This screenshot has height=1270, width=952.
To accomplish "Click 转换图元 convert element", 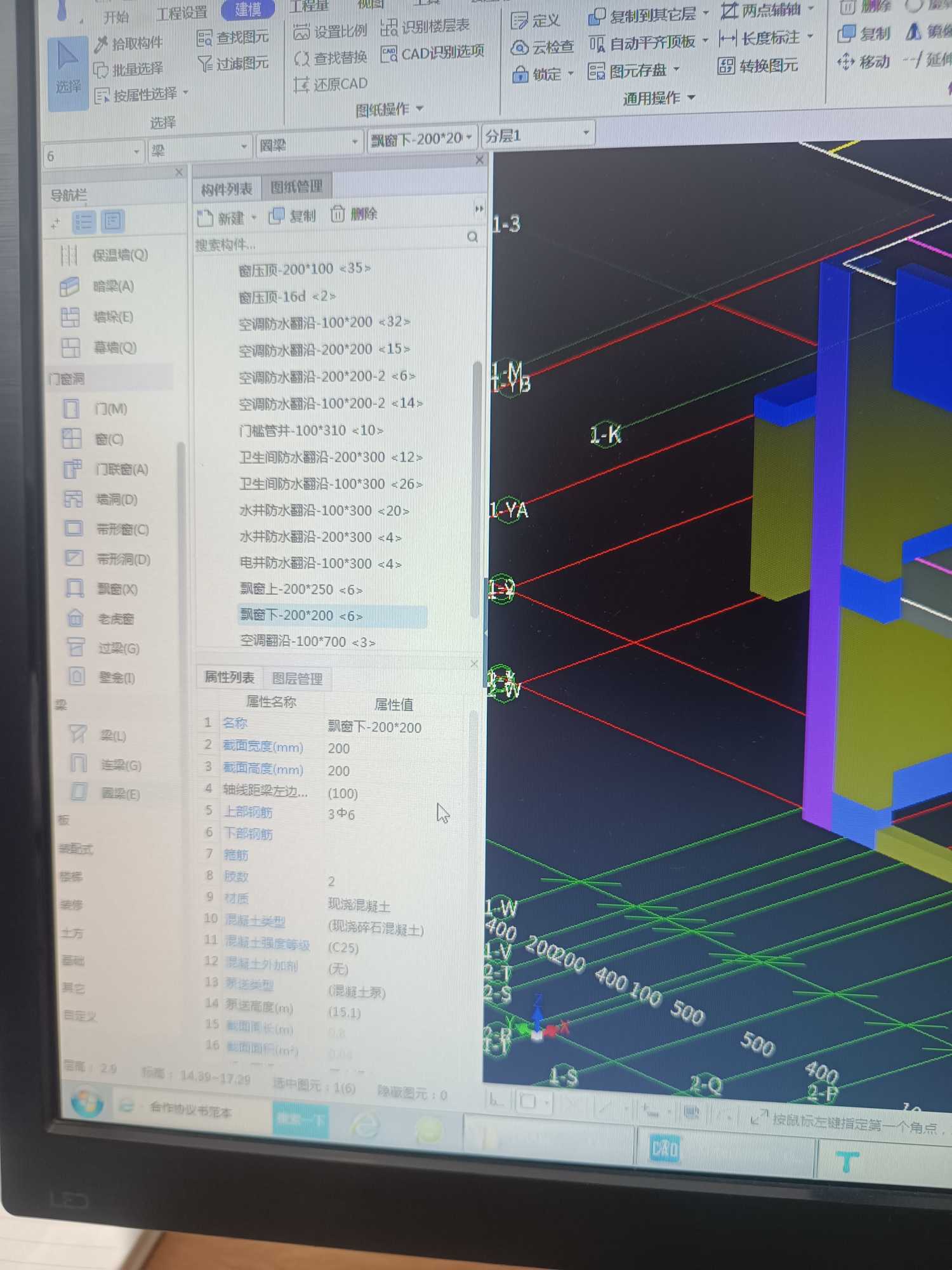I will click(758, 65).
